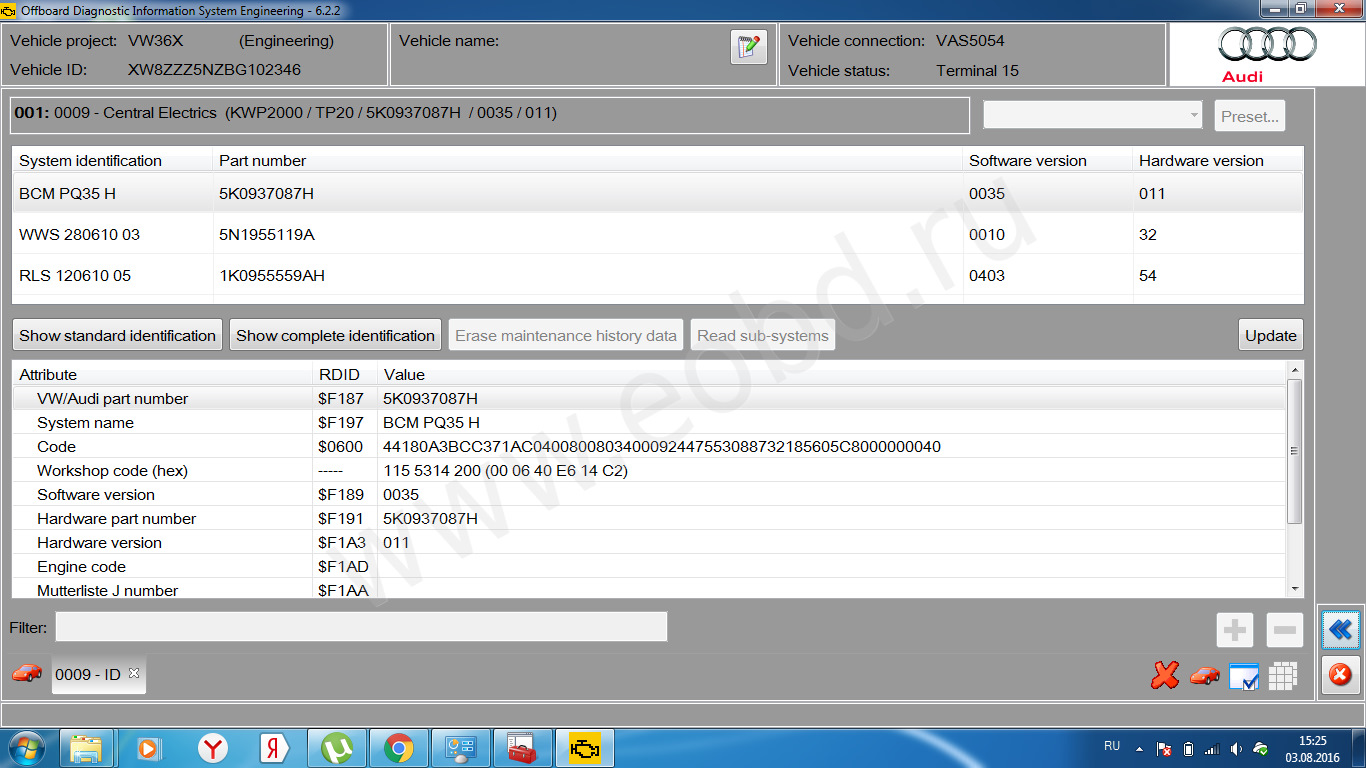This screenshot has width=1366, height=768.
Task: Select the Workshop code (hex) attribute row
Action: 649,470
